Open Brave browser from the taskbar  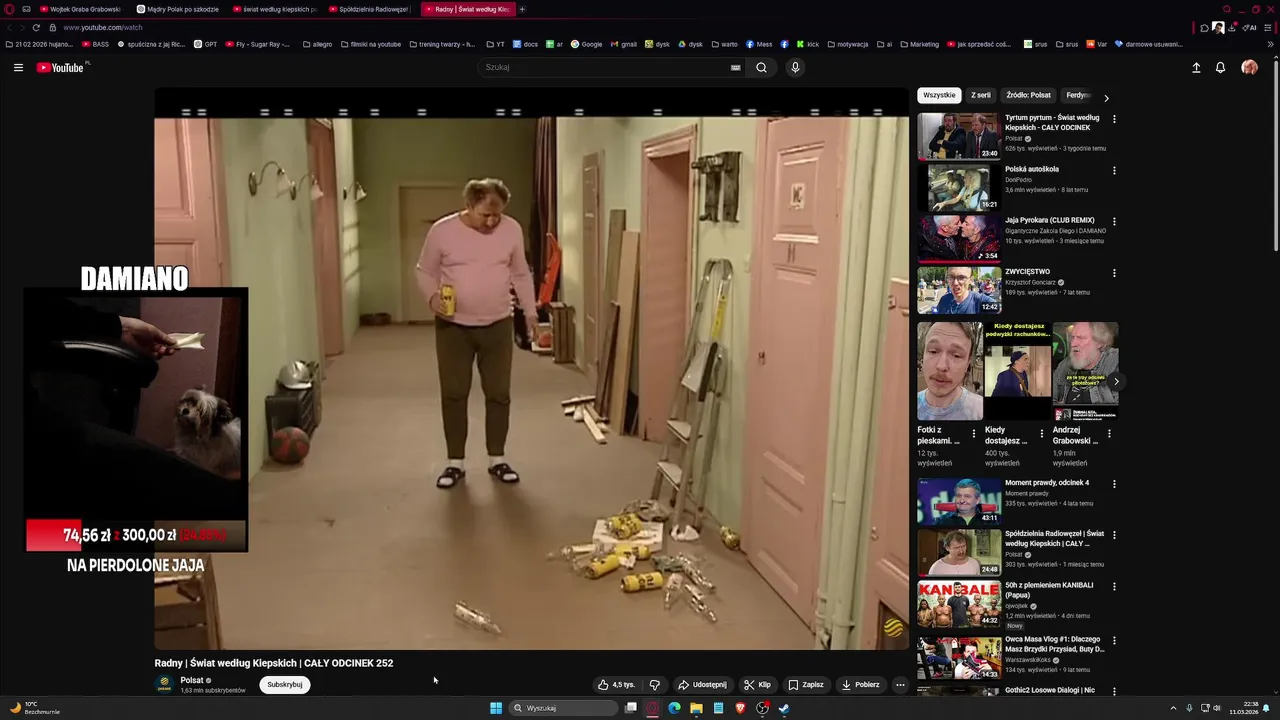[740, 708]
